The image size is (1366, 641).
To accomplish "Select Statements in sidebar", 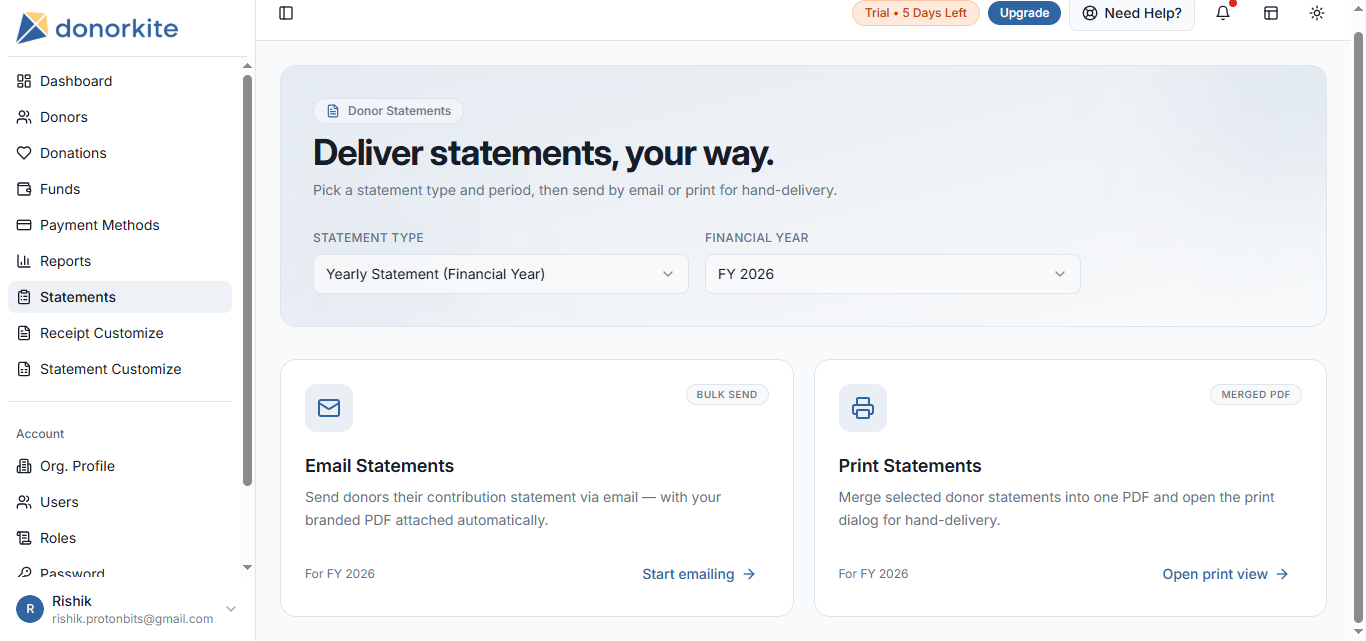I will 120,297.
